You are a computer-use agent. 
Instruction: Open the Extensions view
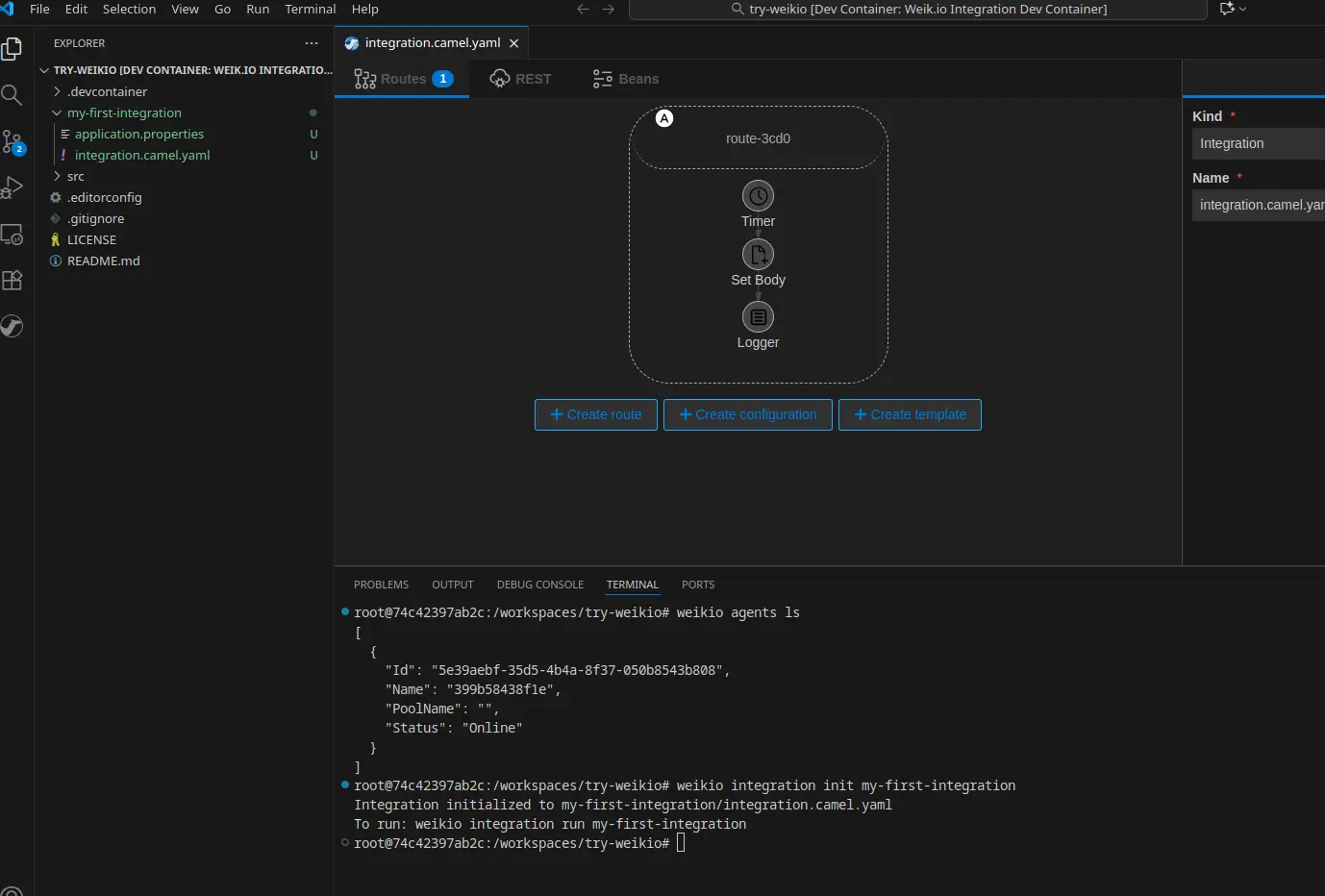(x=12, y=280)
